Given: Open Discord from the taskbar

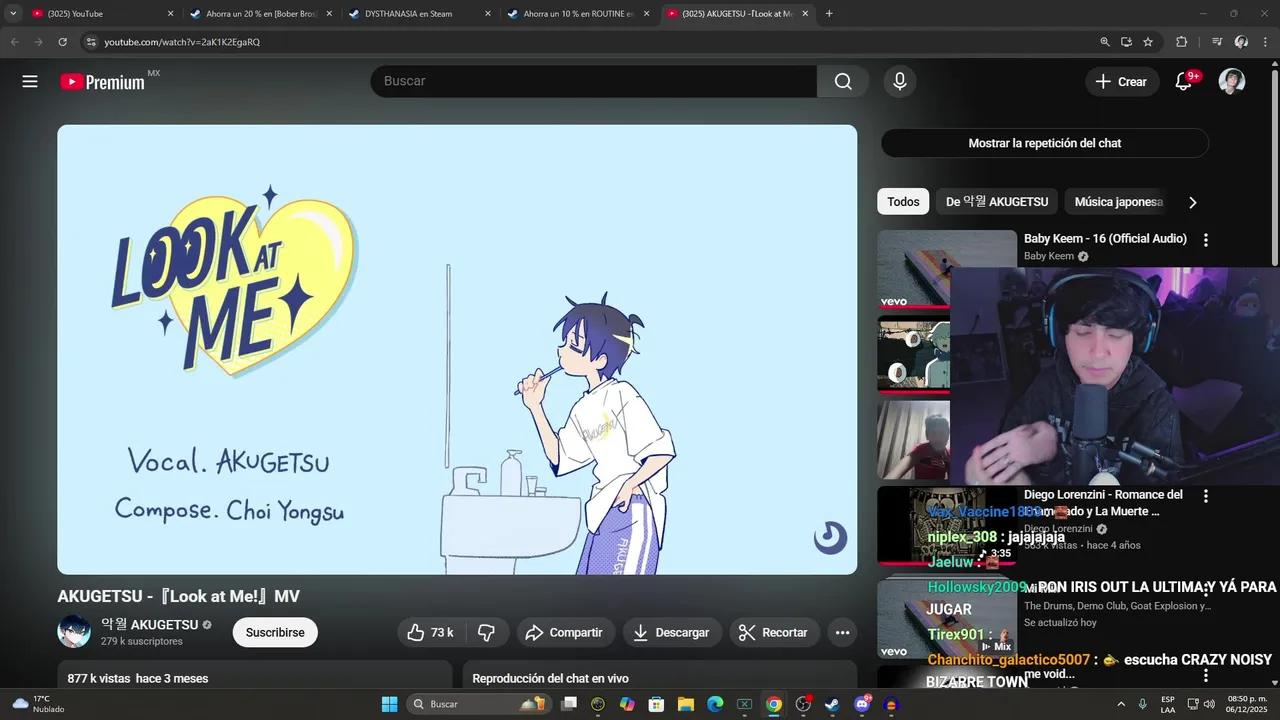Looking at the screenshot, I should click(863, 704).
